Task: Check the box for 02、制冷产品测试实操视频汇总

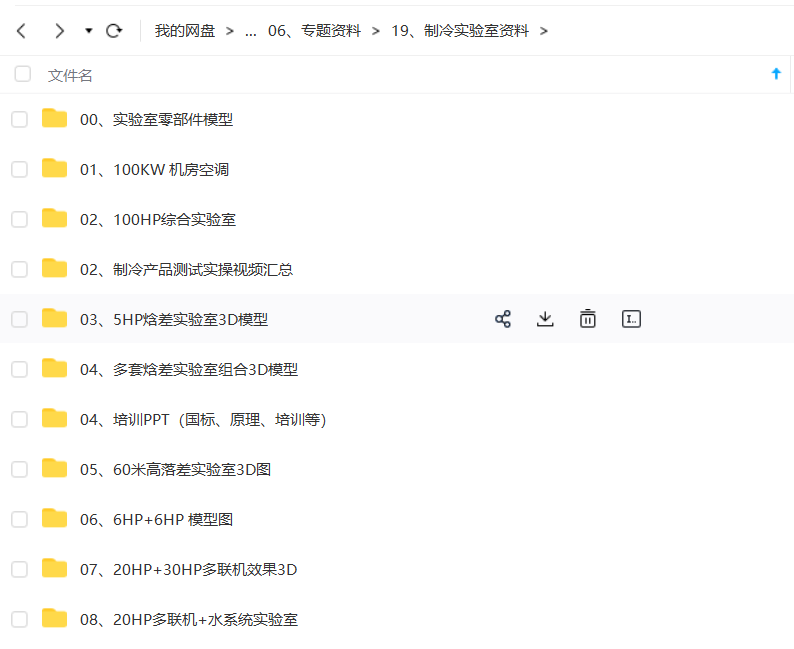Action: pos(19,269)
